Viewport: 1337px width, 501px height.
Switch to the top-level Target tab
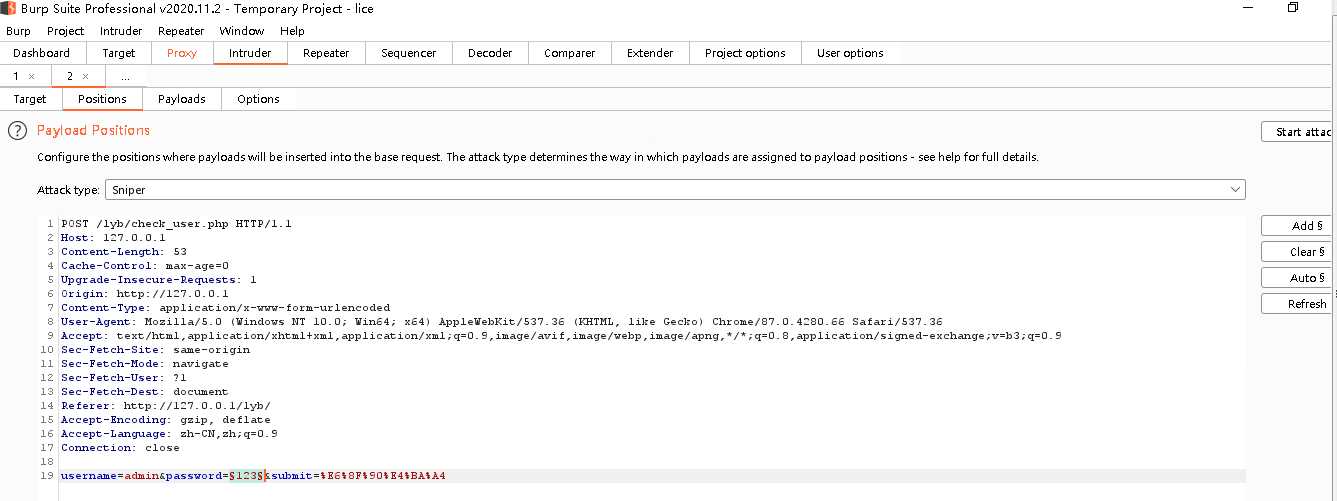point(119,53)
